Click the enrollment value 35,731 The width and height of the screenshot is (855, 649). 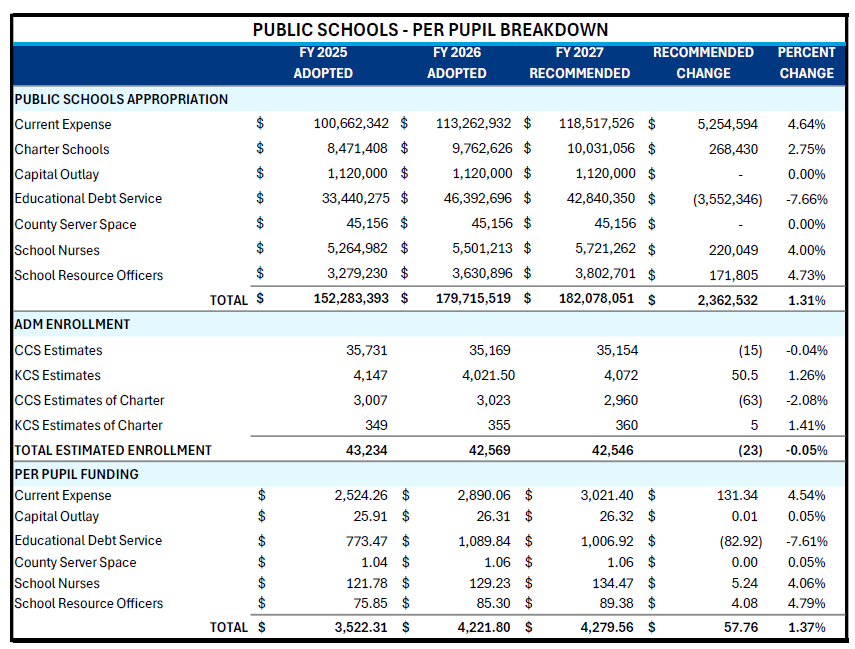366,350
